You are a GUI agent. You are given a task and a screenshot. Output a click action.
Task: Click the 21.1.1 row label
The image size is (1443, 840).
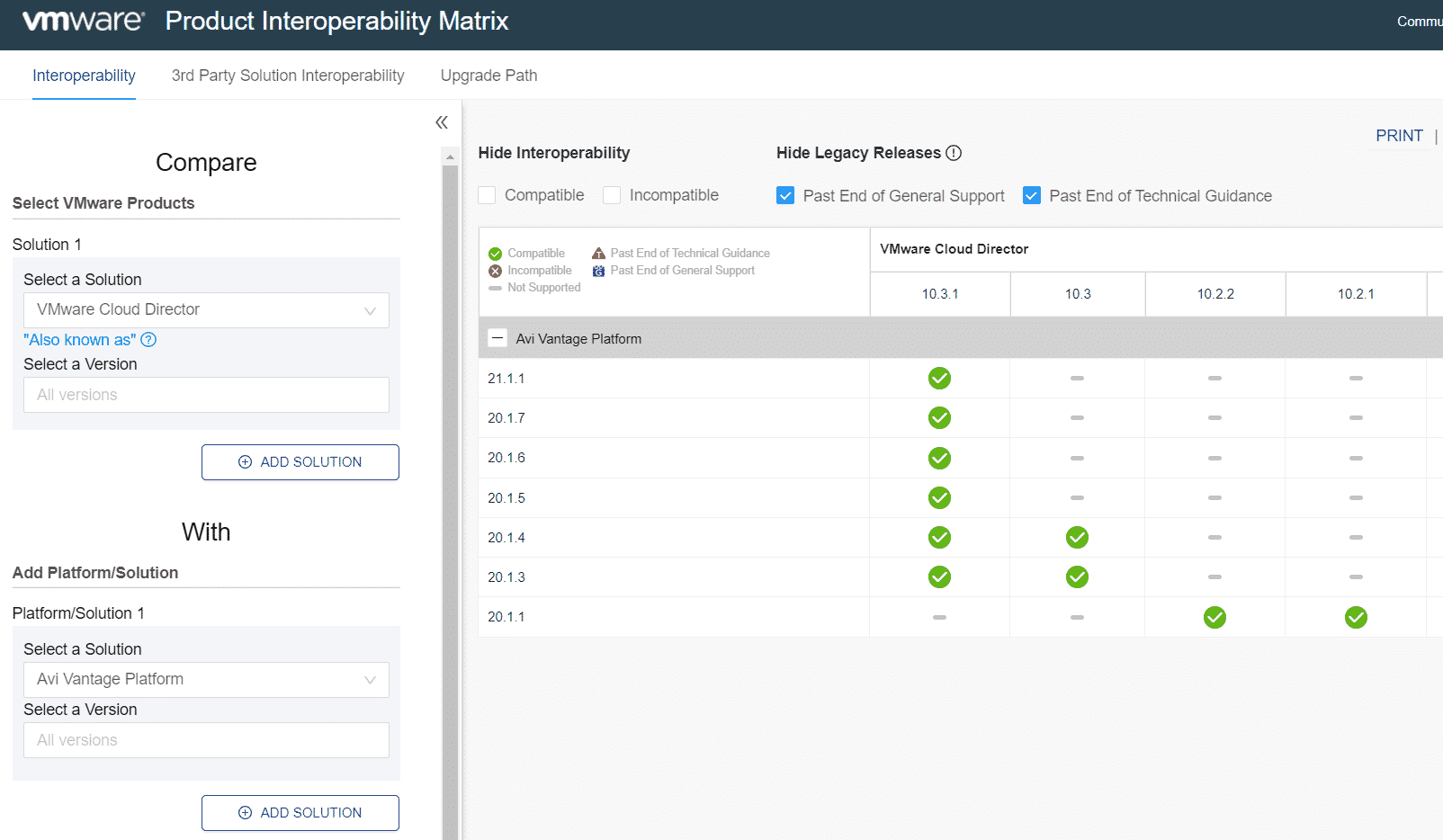click(x=506, y=379)
